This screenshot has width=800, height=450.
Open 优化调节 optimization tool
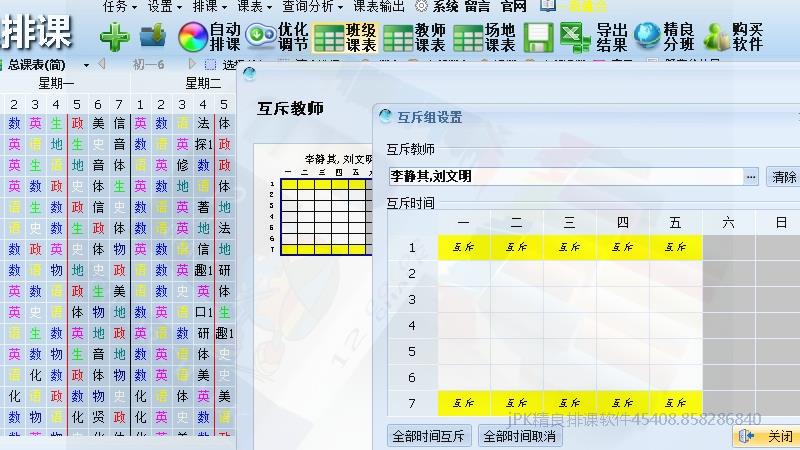[277, 37]
